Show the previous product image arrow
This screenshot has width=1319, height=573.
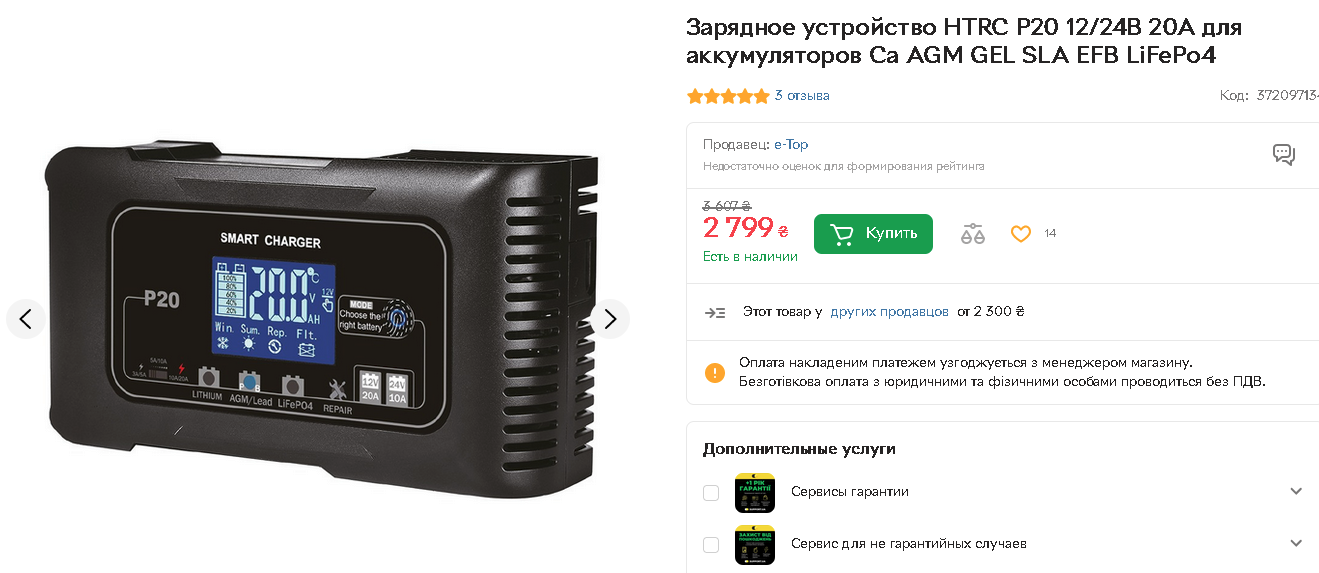(26, 319)
